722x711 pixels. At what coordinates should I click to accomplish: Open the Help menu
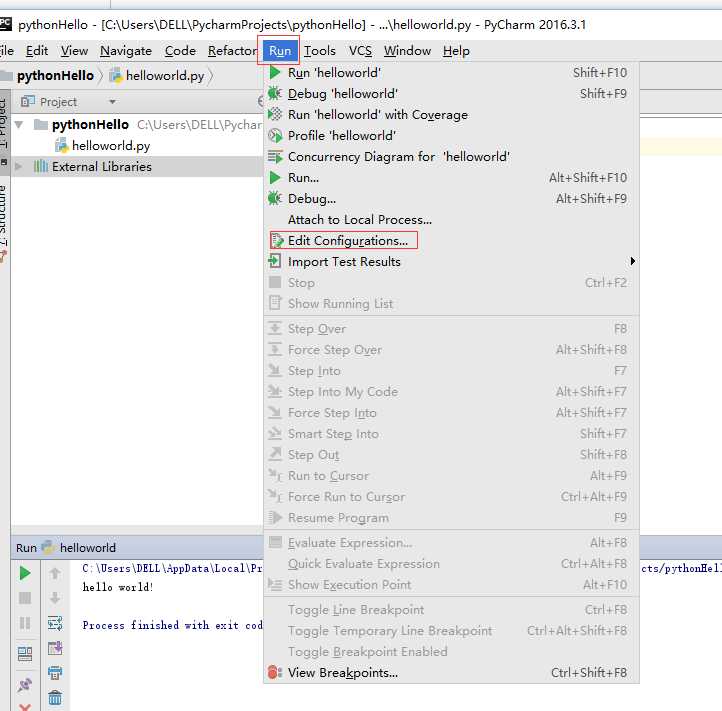point(456,51)
